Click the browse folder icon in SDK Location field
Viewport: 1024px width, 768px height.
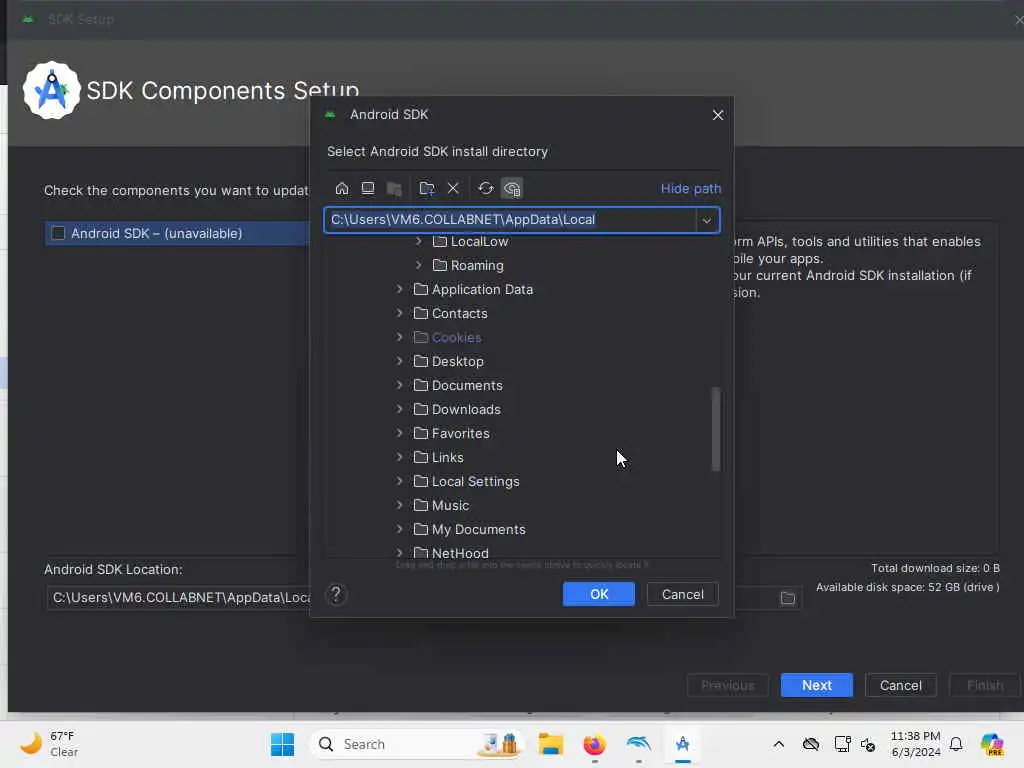coord(788,598)
